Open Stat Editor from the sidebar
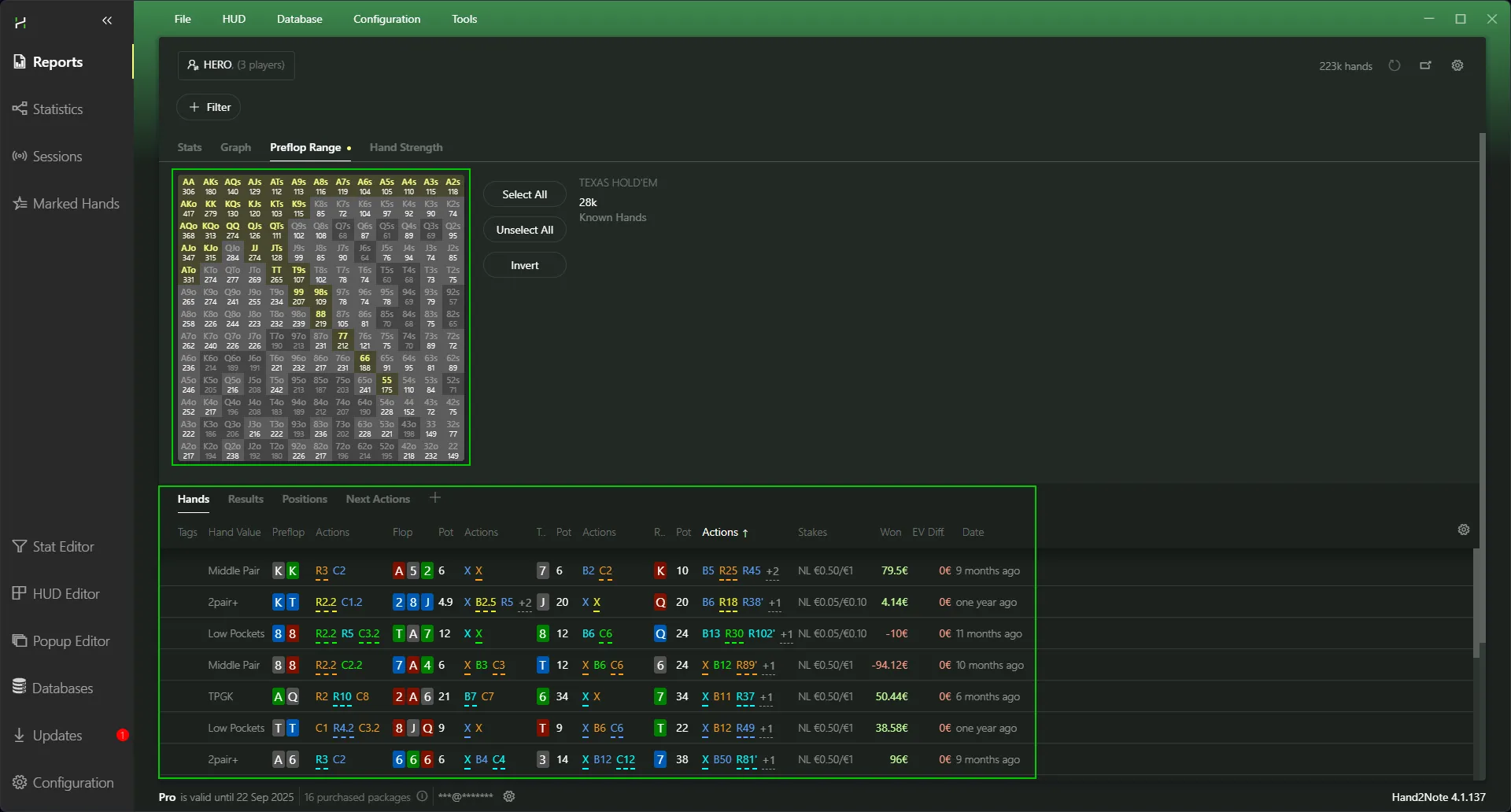The height and width of the screenshot is (812, 1511). [63, 547]
